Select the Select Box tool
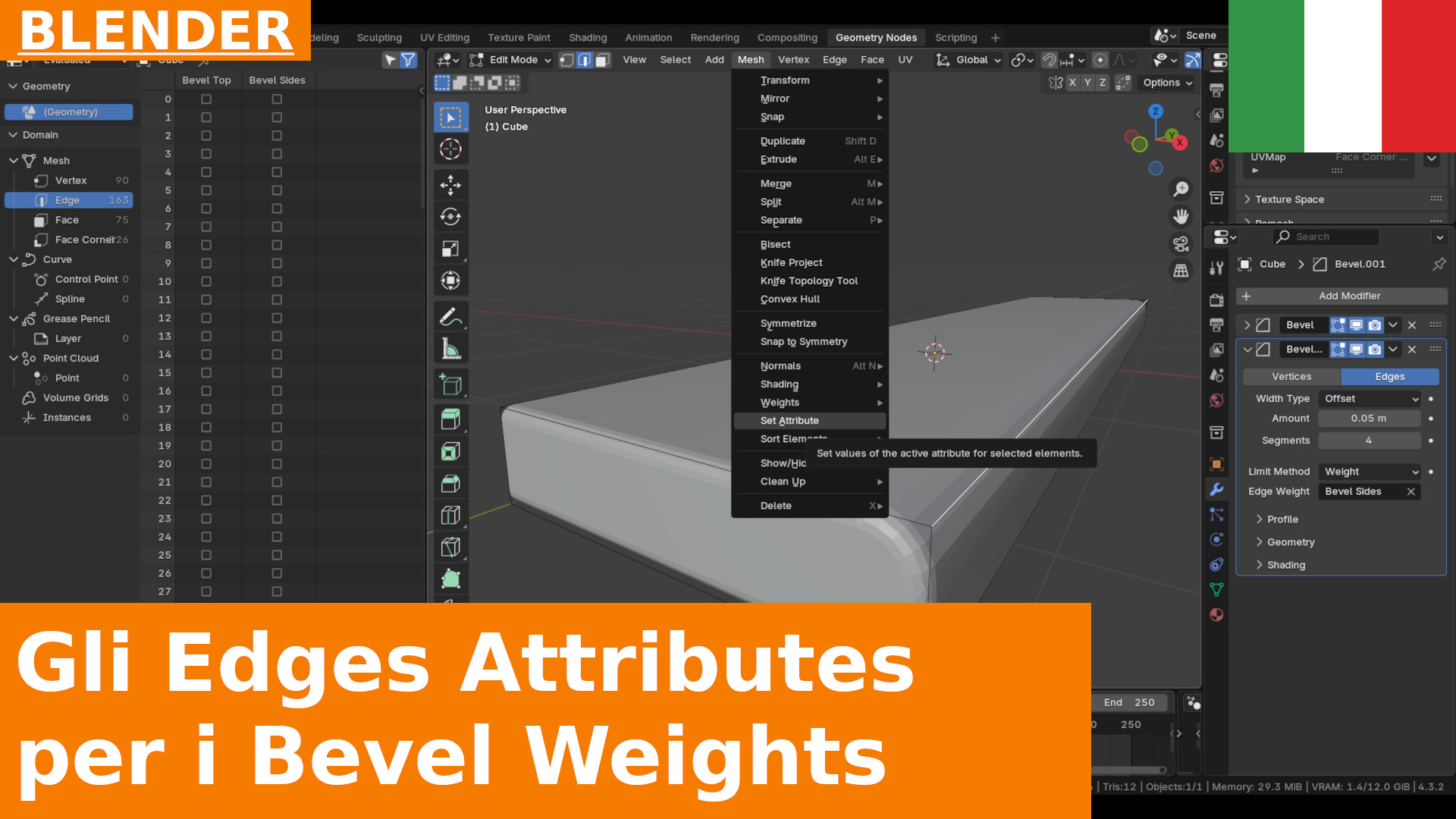The height and width of the screenshot is (819, 1456). coord(450,118)
